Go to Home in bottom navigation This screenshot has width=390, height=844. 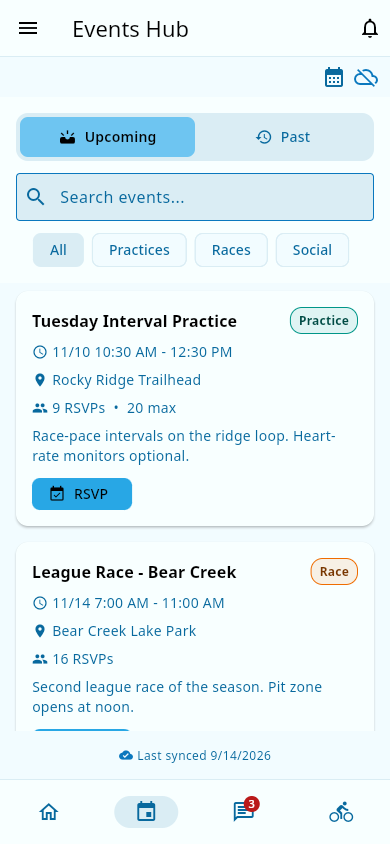[48, 811]
